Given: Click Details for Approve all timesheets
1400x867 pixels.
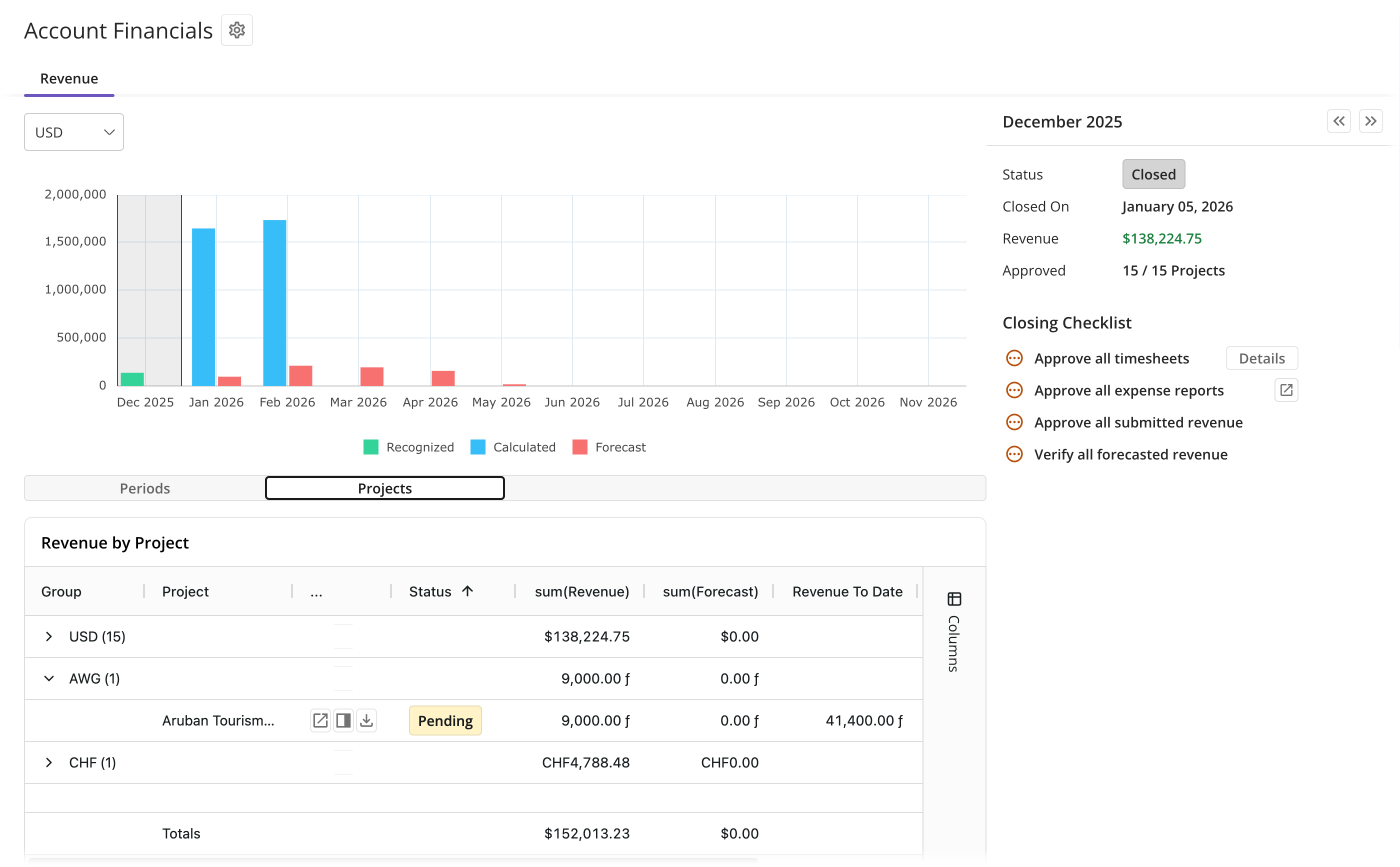Looking at the screenshot, I should pyautogui.click(x=1261, y=358).
